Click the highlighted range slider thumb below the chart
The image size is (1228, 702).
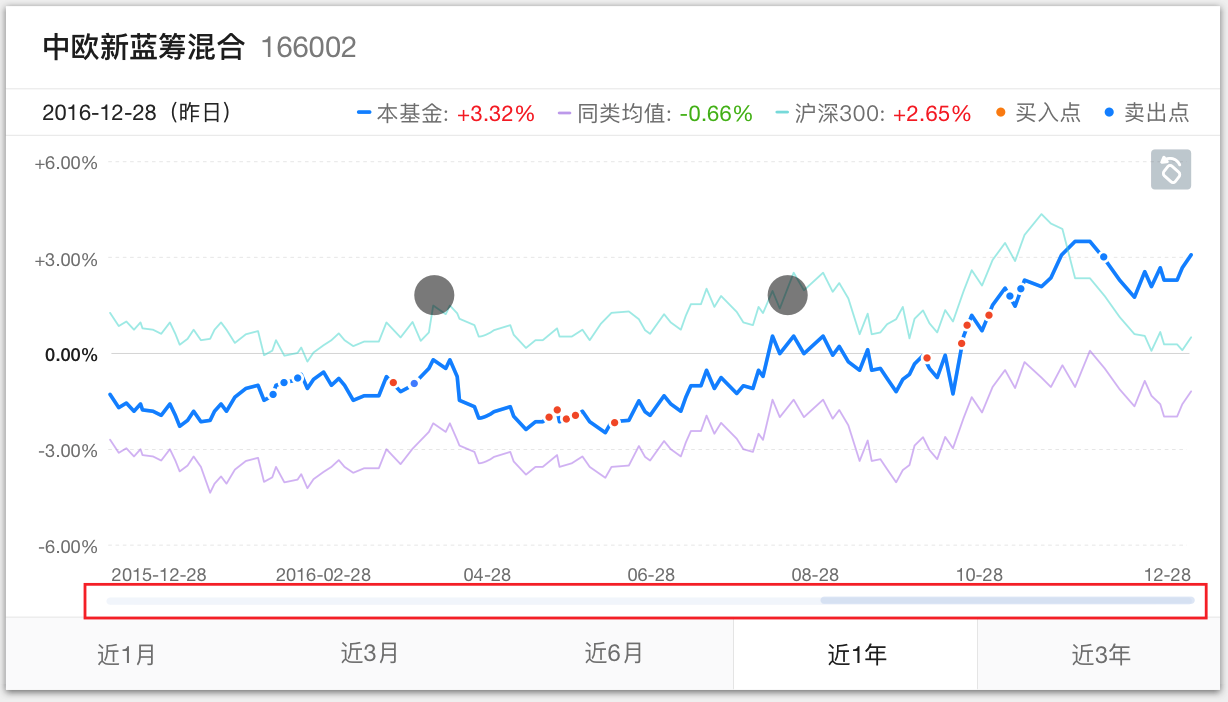[x=1007, y=601]
